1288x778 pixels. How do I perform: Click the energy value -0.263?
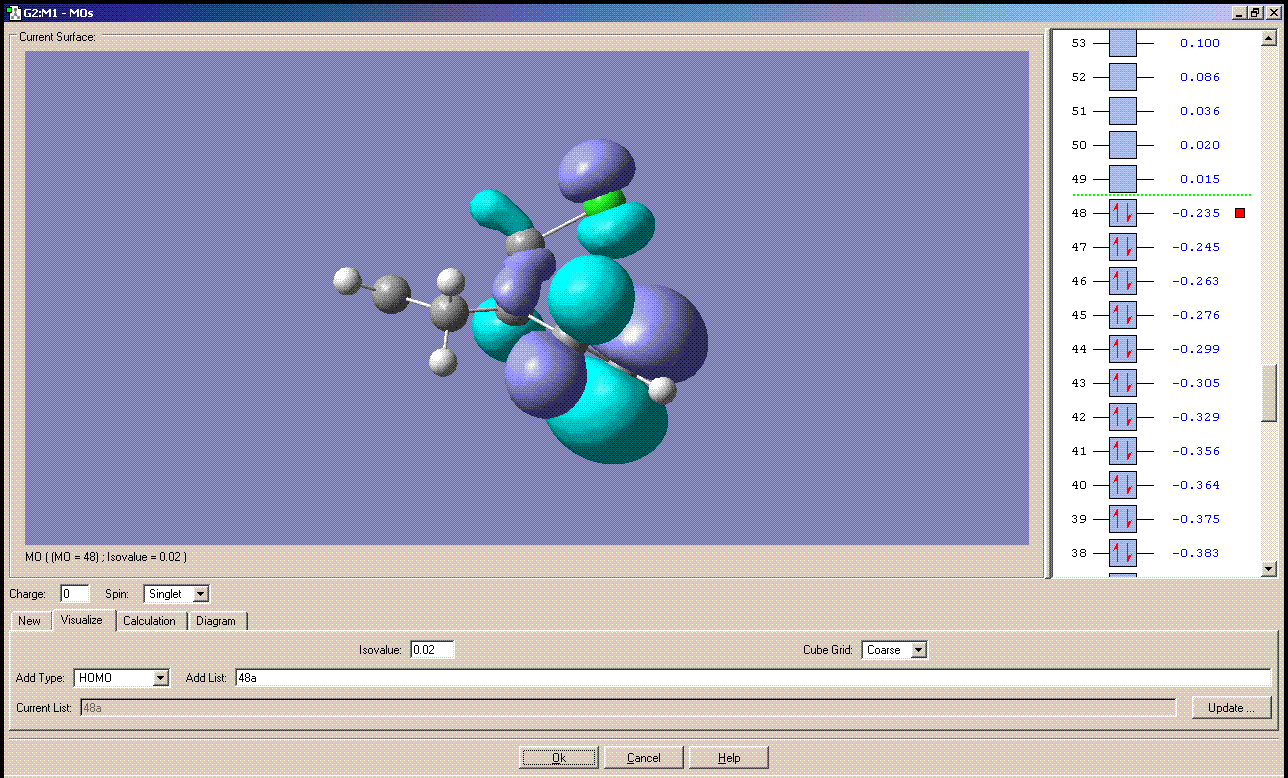click(1196, 281)
